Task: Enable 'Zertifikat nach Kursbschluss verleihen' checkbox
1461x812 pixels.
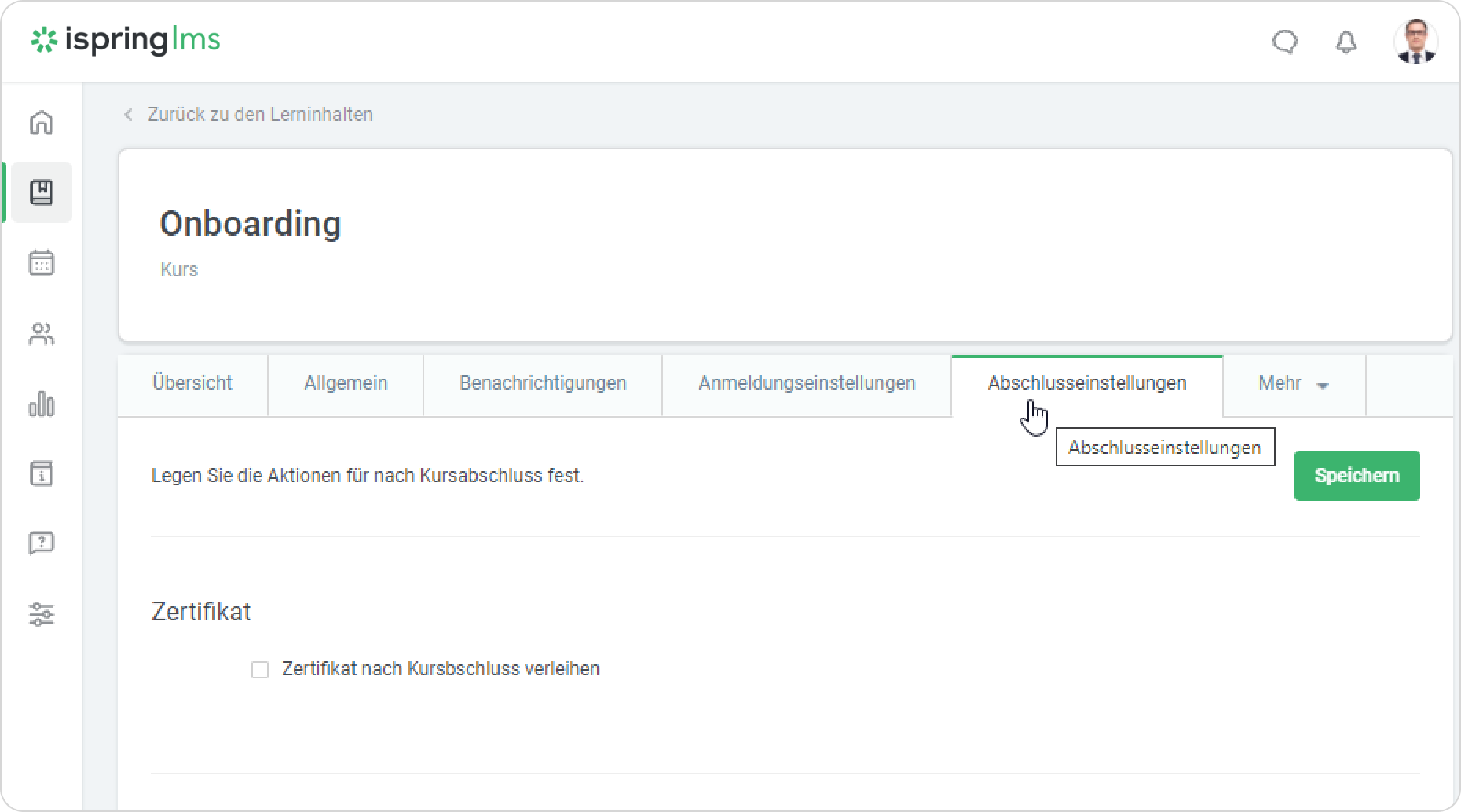Action: [260, 670]
